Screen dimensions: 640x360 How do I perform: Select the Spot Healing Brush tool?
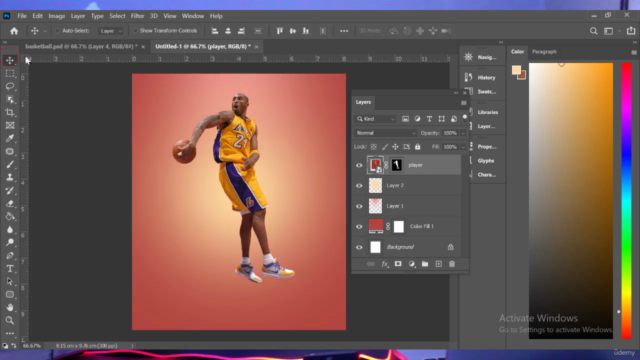(x=10, y=151)
